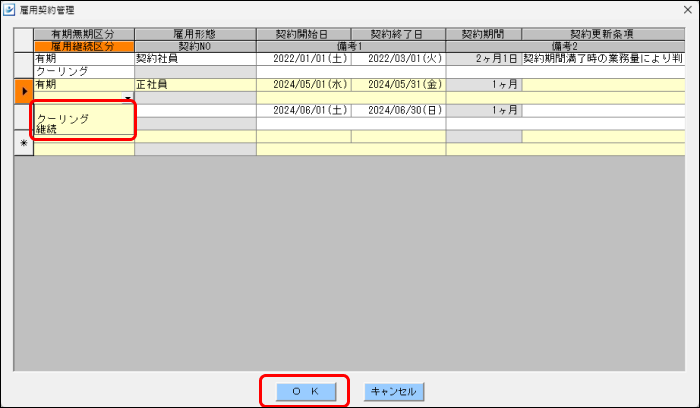Click end date 2024/05/31(金)
Viewport: 700px width, 408px height.
pos(398,84)
